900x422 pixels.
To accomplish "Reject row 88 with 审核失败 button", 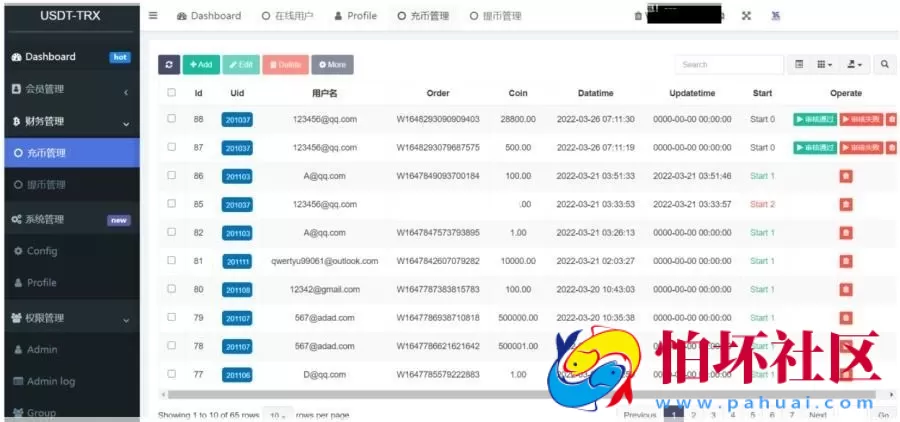I will pyautogui.click(x=862, y=119).
